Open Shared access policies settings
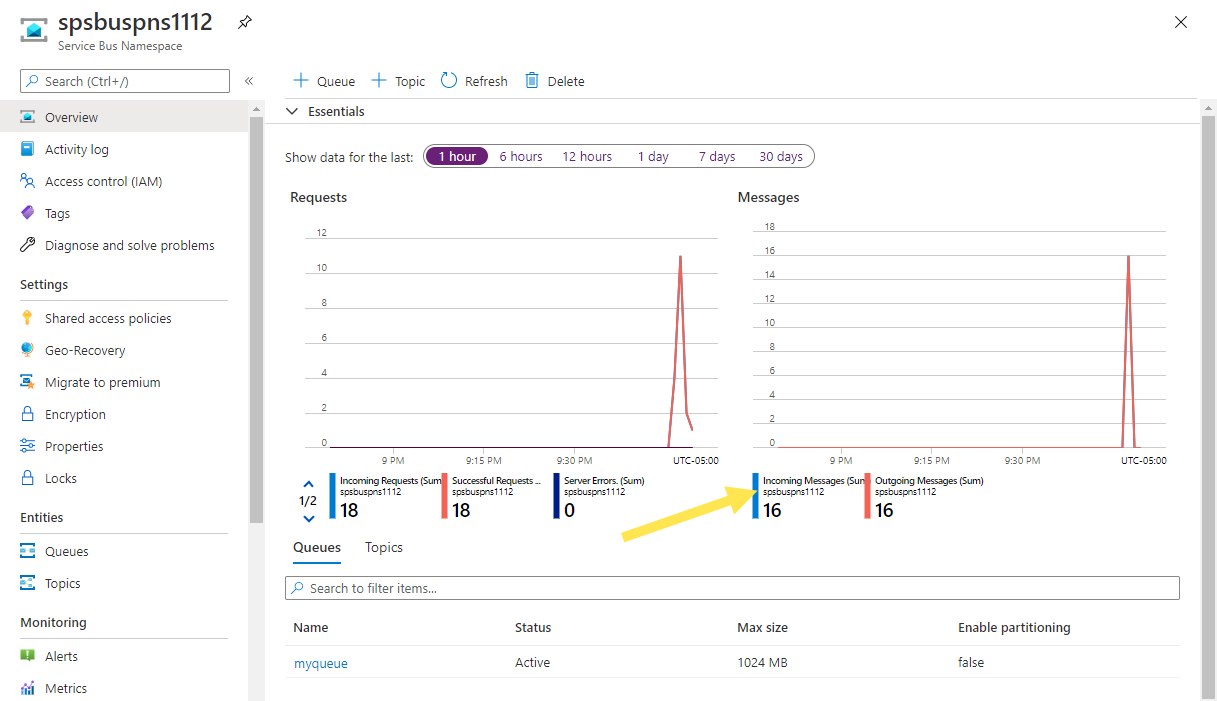Image resolution: width=1217 pixels, height=701 pixels. (108, 318)
